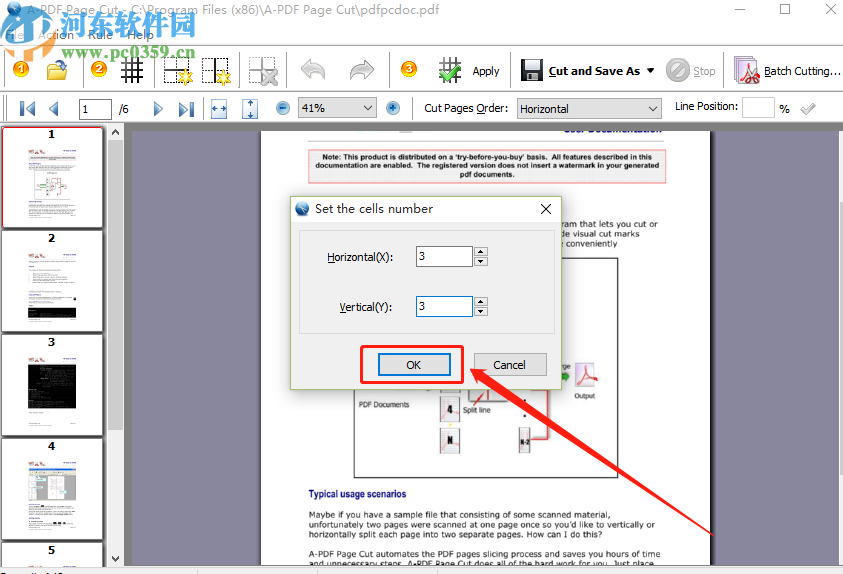Add a vertical cut line

(216, 70)
